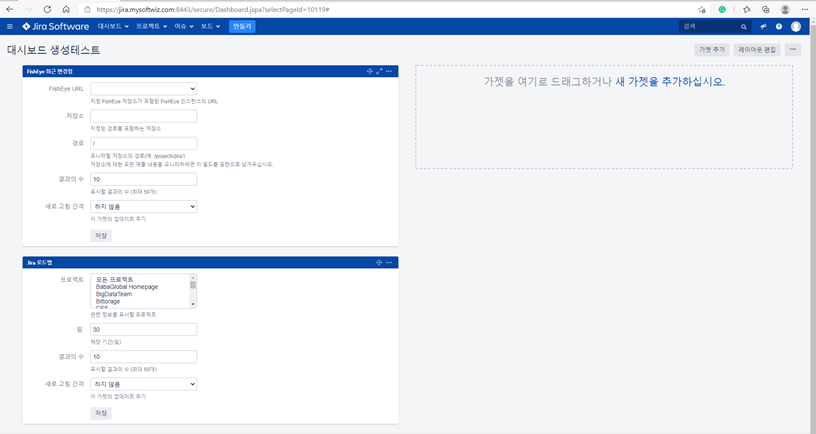Open the 이슈 menu
Viewport: 816px width, 434px height.
pyautogui.click(x=184, y=26)
